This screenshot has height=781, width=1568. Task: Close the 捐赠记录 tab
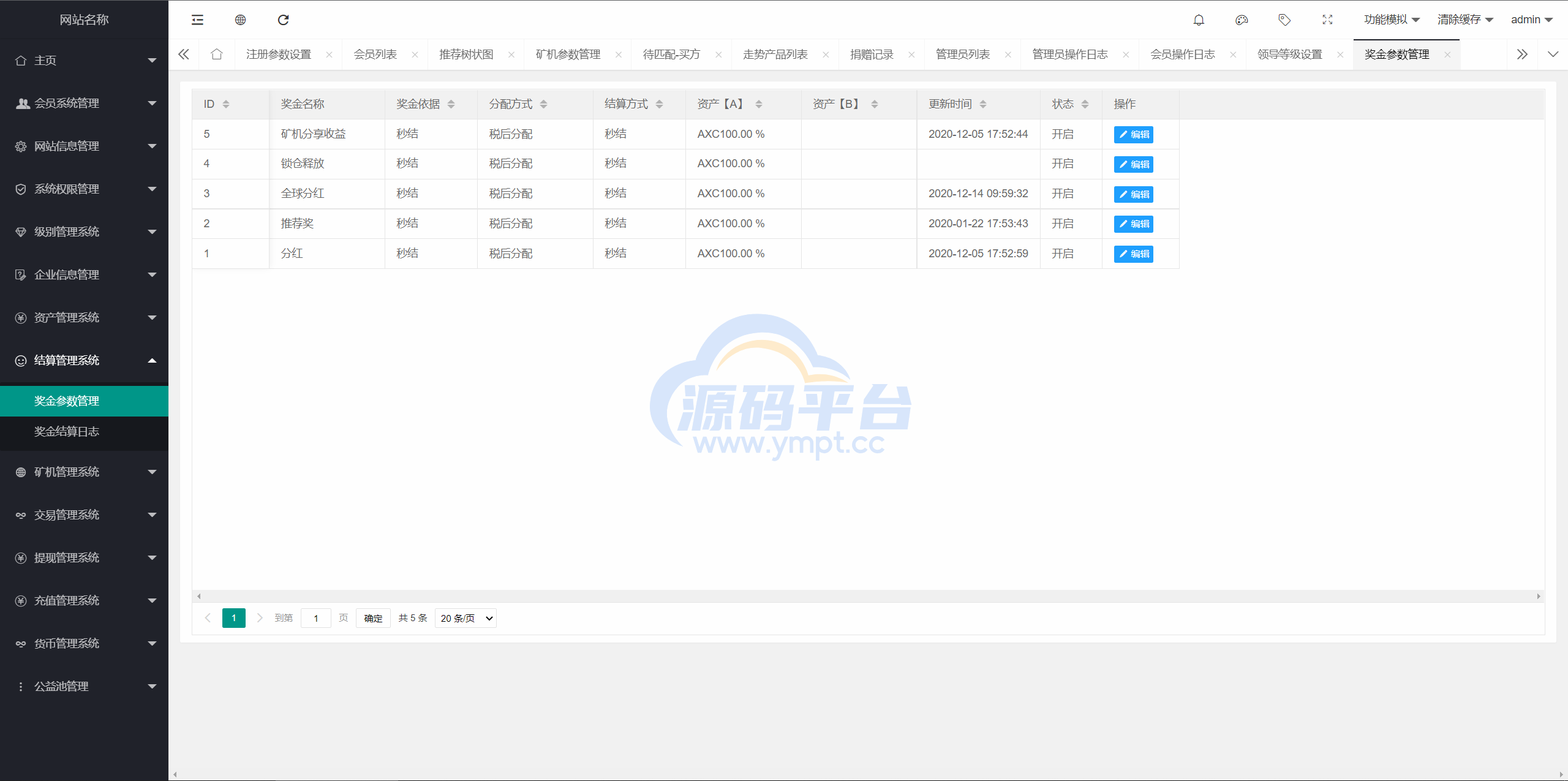pyautogui.click(x=911, y=55)
